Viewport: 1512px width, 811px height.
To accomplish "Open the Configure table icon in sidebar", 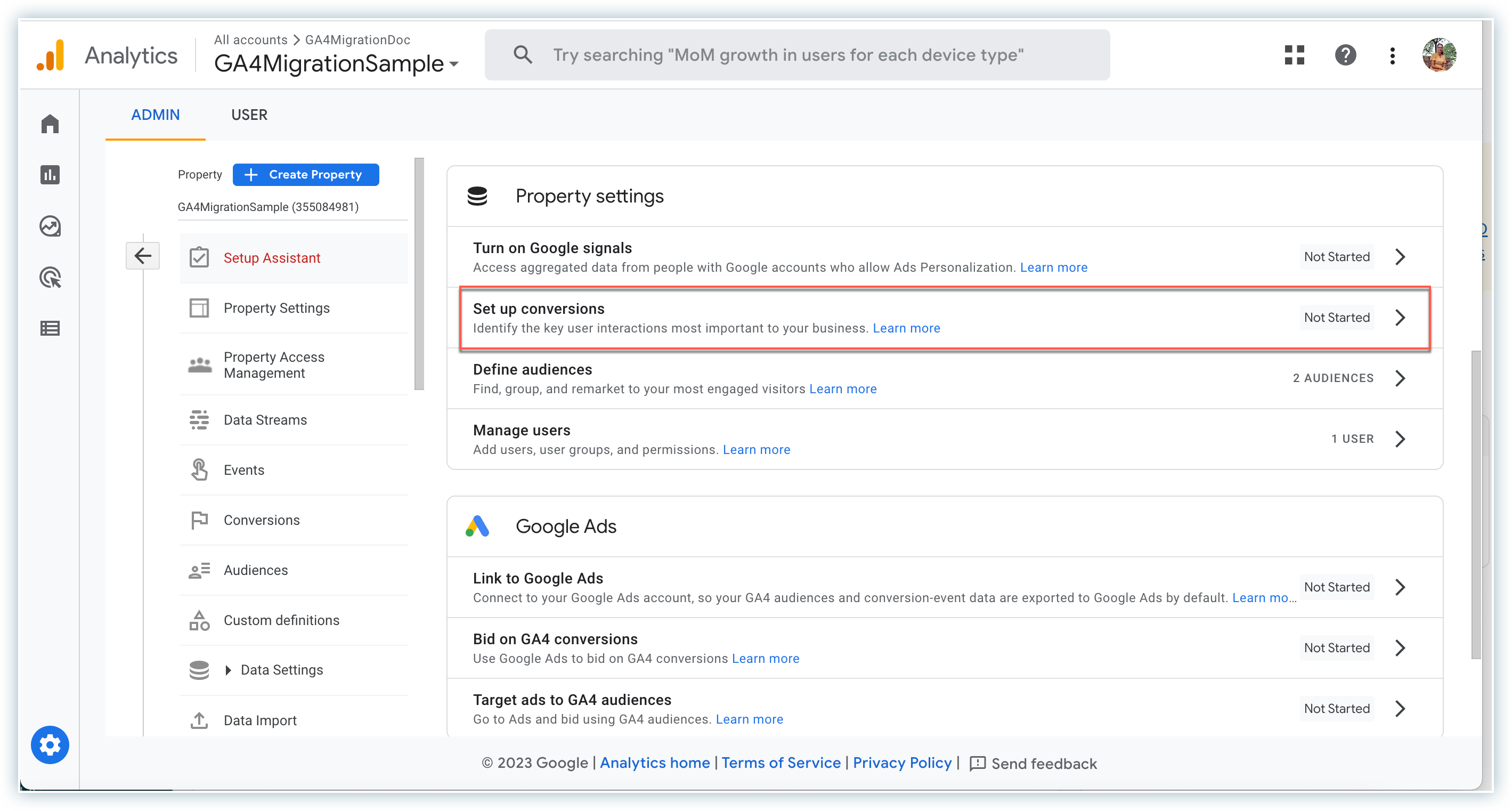I will click(x=50, y=328).
